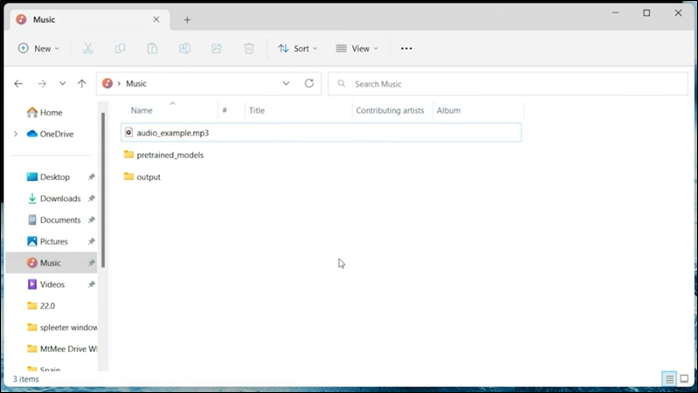
Task: Click the Share icon in toolbar
Action: pyautogui.click(x=217, y=49)
